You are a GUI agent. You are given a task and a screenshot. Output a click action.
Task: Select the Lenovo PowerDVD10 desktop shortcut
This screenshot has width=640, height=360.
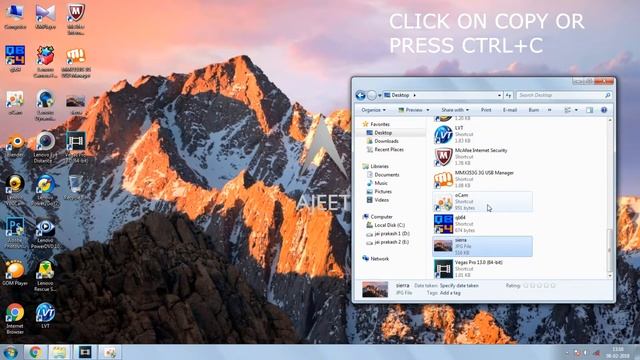(x=45, y=233)
